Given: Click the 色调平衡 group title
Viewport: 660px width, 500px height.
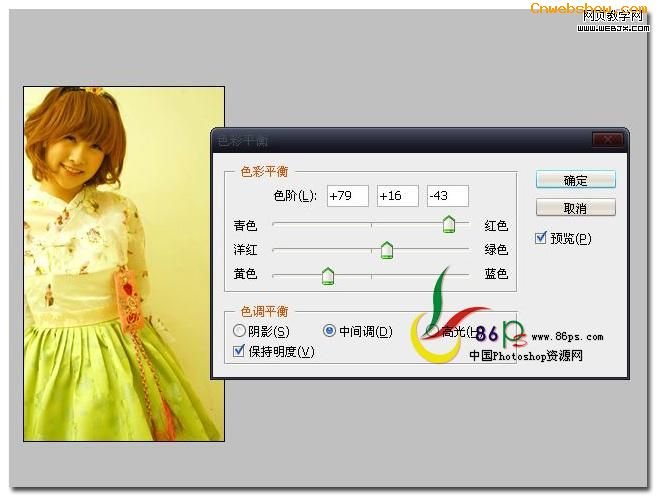Looking at the screenshot, I should click(264, 312).
